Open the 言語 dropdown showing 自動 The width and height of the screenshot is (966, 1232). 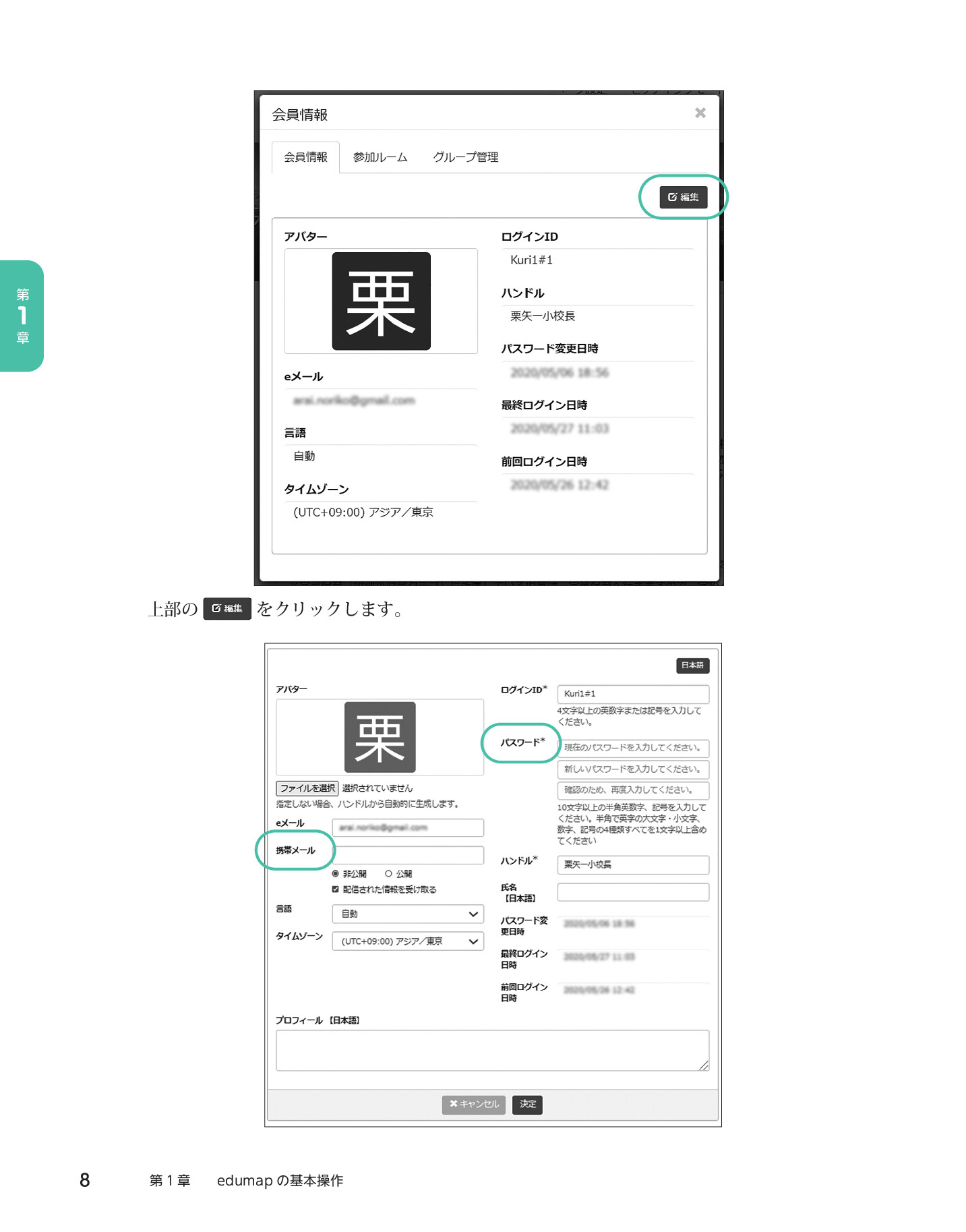click(x=408, y=914)
